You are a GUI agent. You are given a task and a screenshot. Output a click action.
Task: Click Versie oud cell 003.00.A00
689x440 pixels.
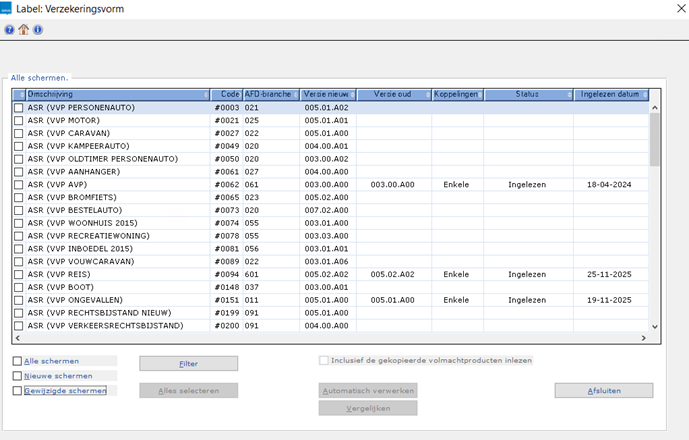coord(392,185)
